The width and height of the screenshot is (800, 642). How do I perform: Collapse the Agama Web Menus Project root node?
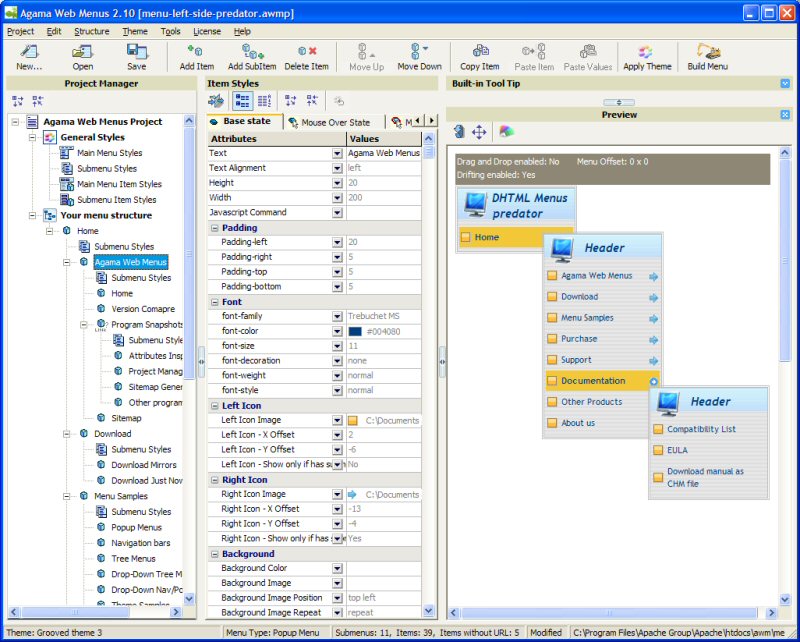[15, 122]
